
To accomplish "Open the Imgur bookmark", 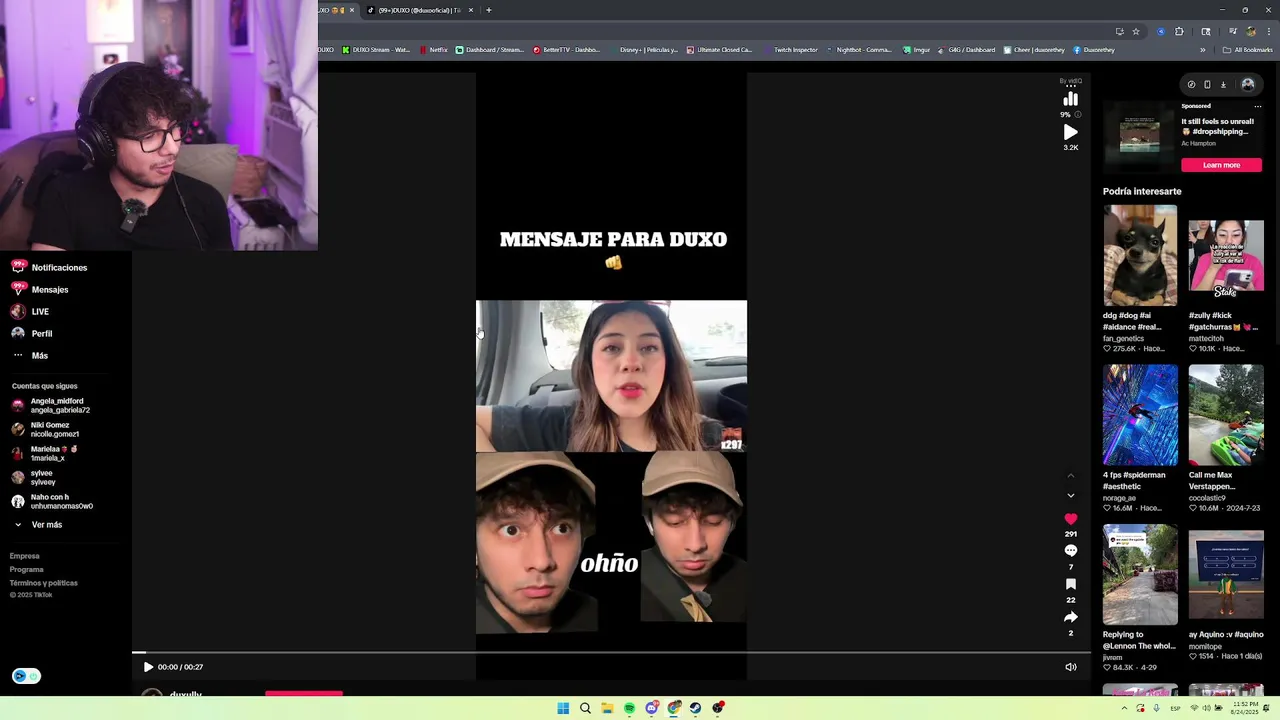I will pyautogui.click(x=916, y=50).
